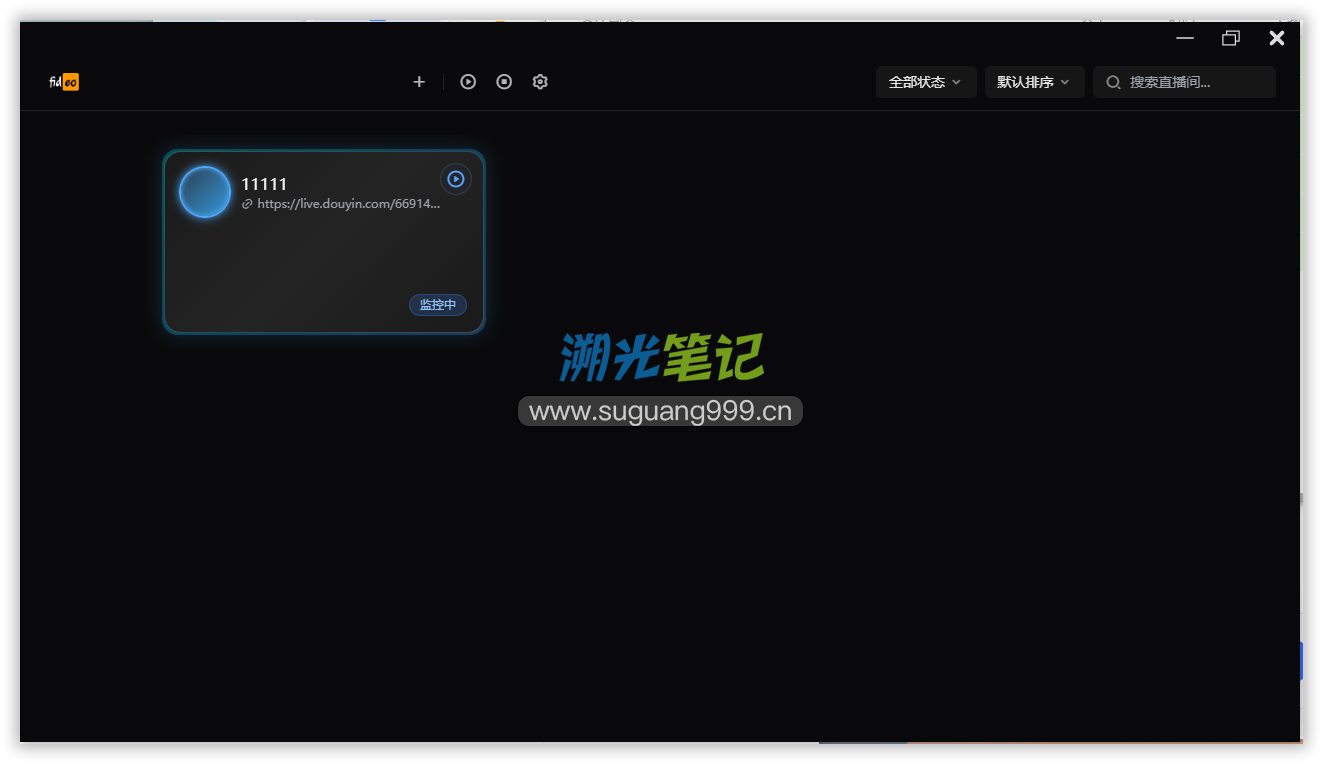Click the 监控中 status badge
The image size is (1323, 764).
438,305
